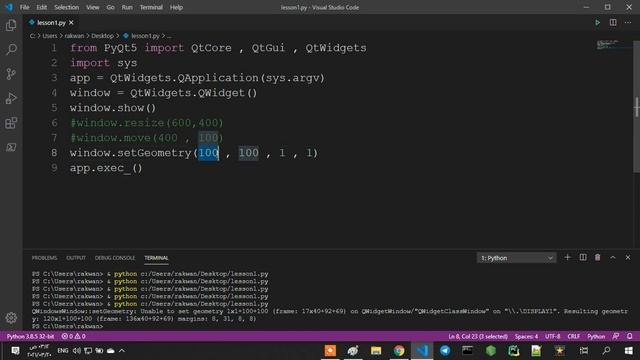Screen dimensions: 640x360
Task: Open Windows Start button in taskbar
Action: (x=629, y=351)
